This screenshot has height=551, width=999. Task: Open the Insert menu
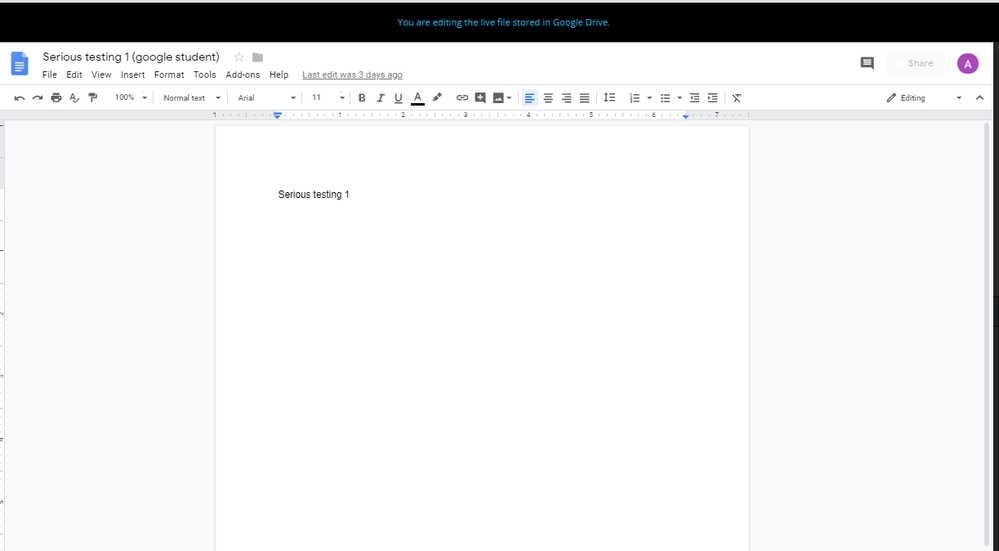(133, 75)
